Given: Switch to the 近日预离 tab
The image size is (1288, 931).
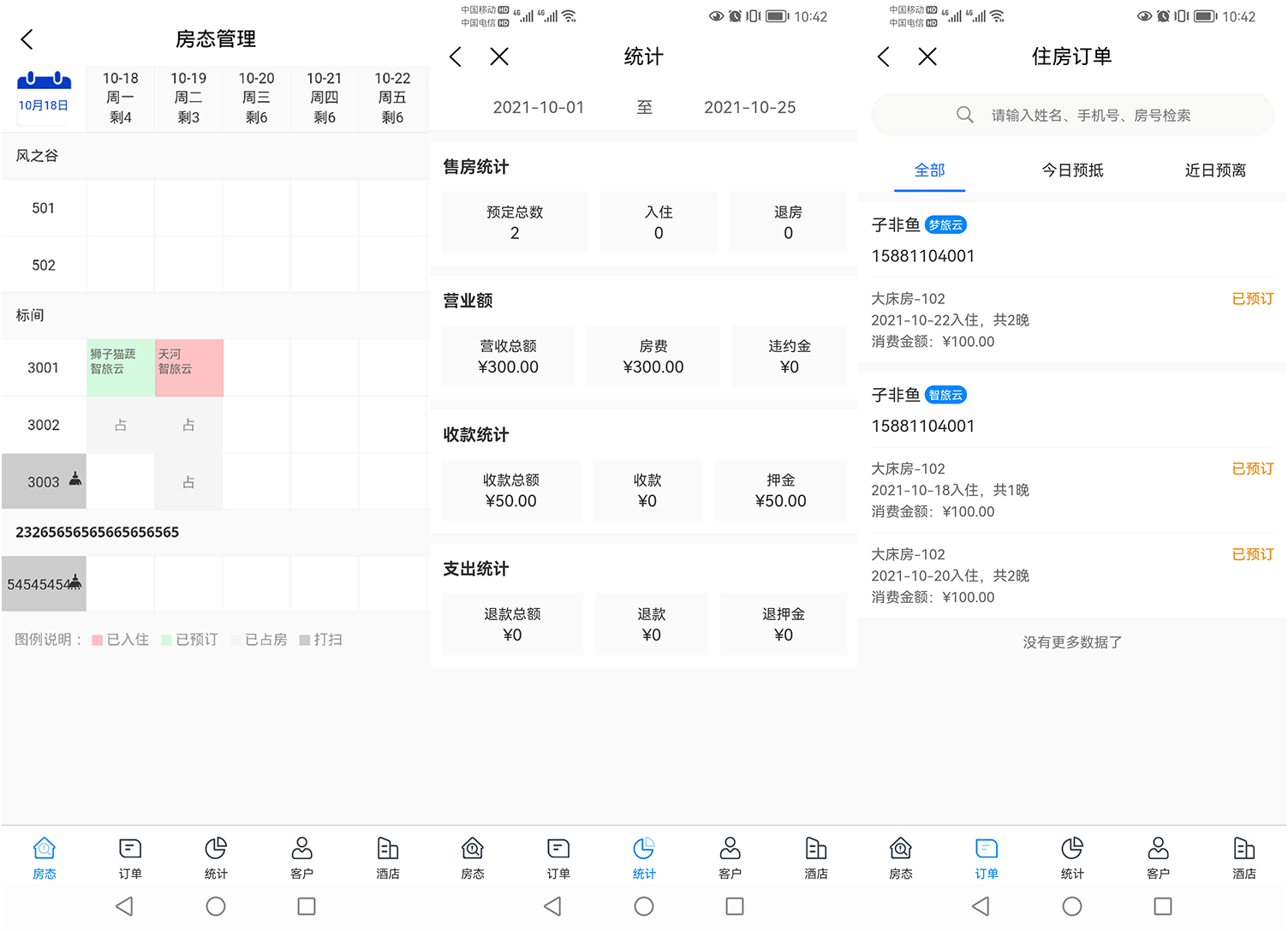Looking at the screenshot, I should pos(1214,170).
